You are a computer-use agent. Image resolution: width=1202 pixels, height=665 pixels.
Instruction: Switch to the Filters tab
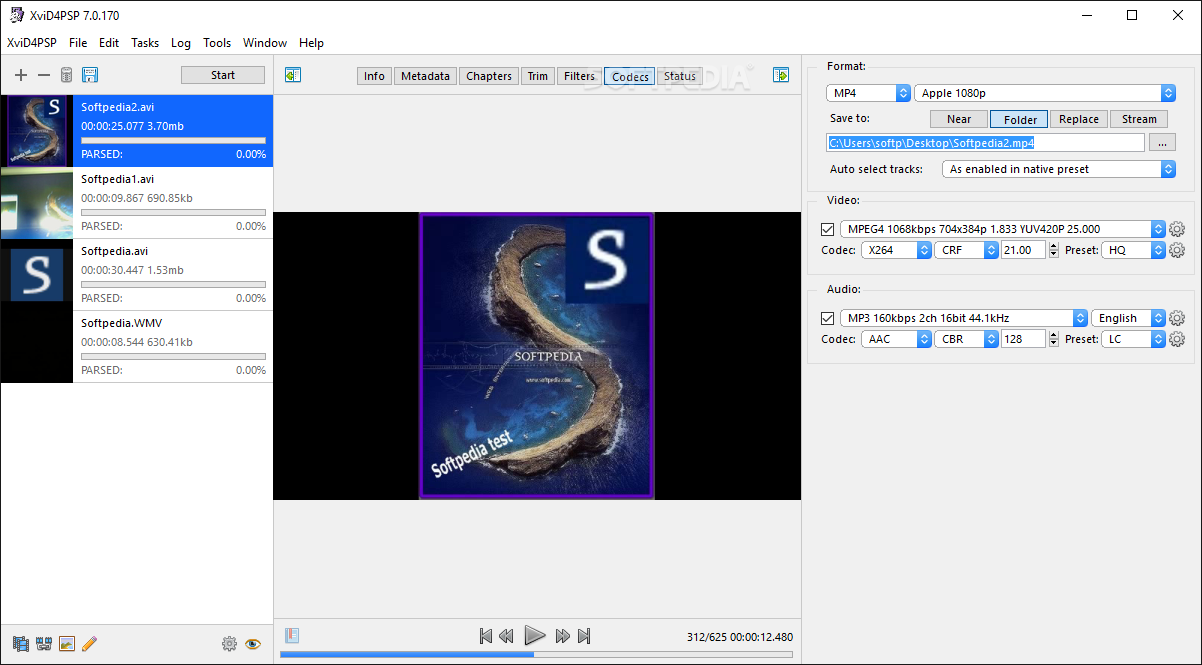[x=579, y=76]
